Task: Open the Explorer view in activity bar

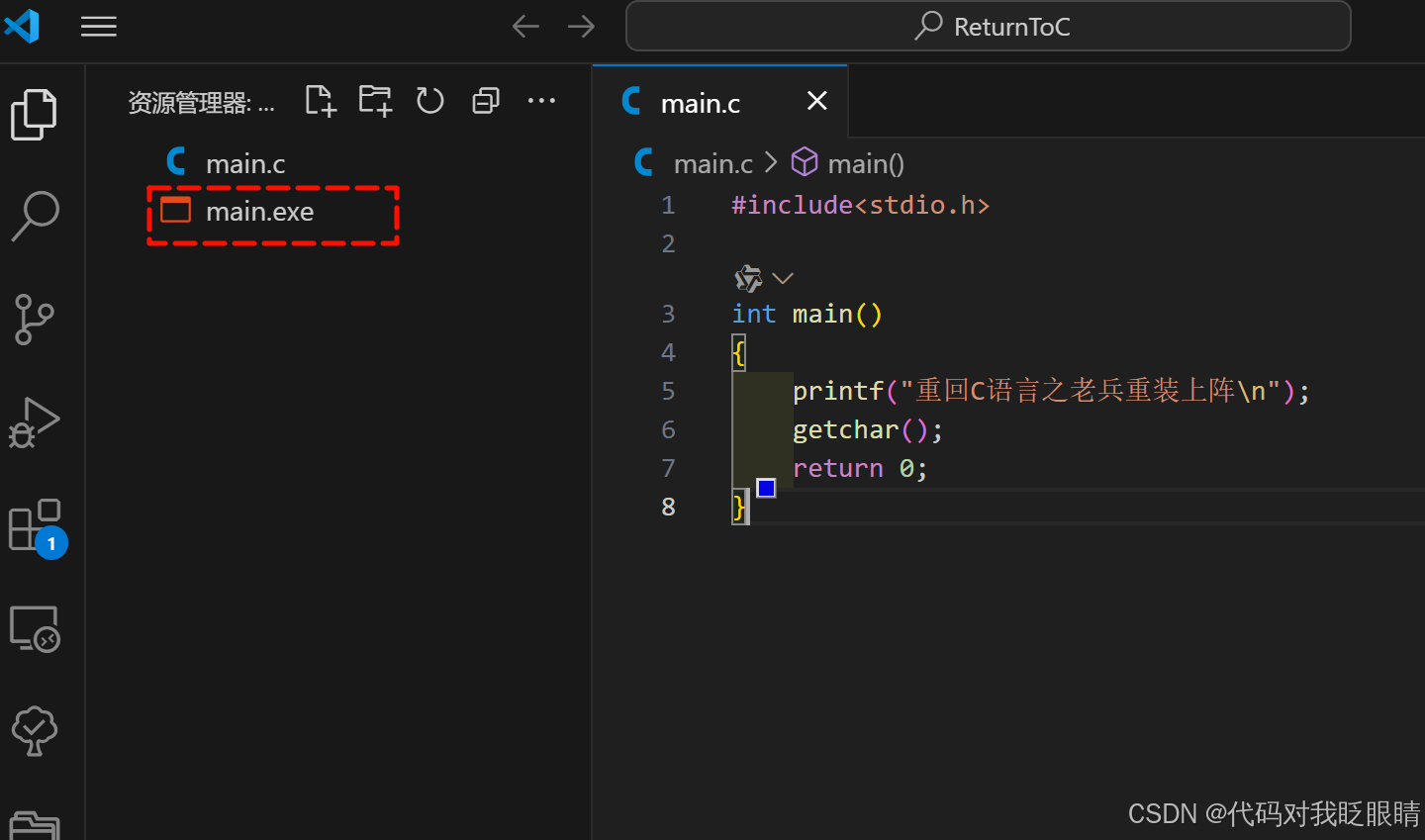Action: click(35, 114)
